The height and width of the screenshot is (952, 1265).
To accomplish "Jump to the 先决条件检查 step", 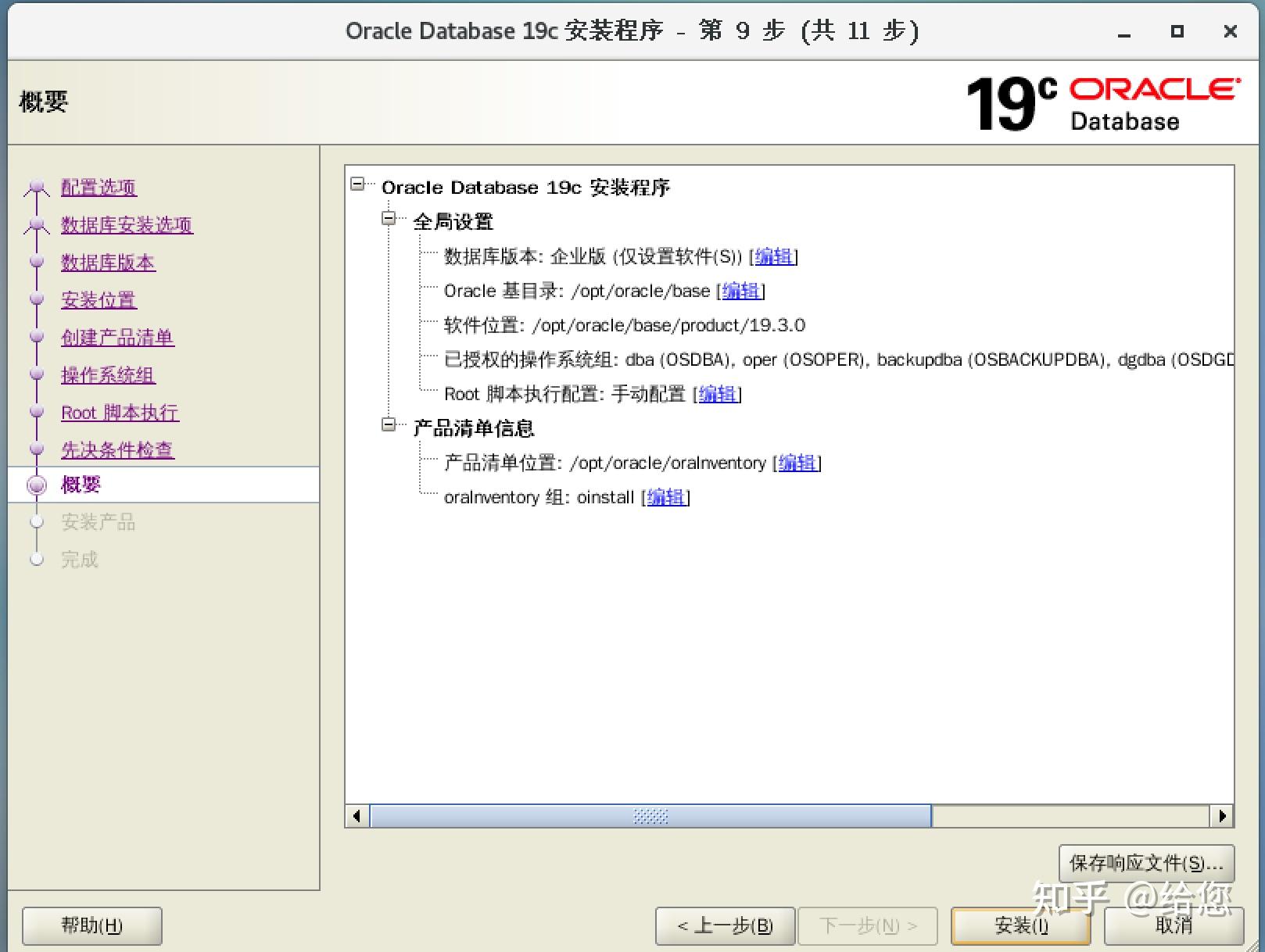I will tap(117, 449).
